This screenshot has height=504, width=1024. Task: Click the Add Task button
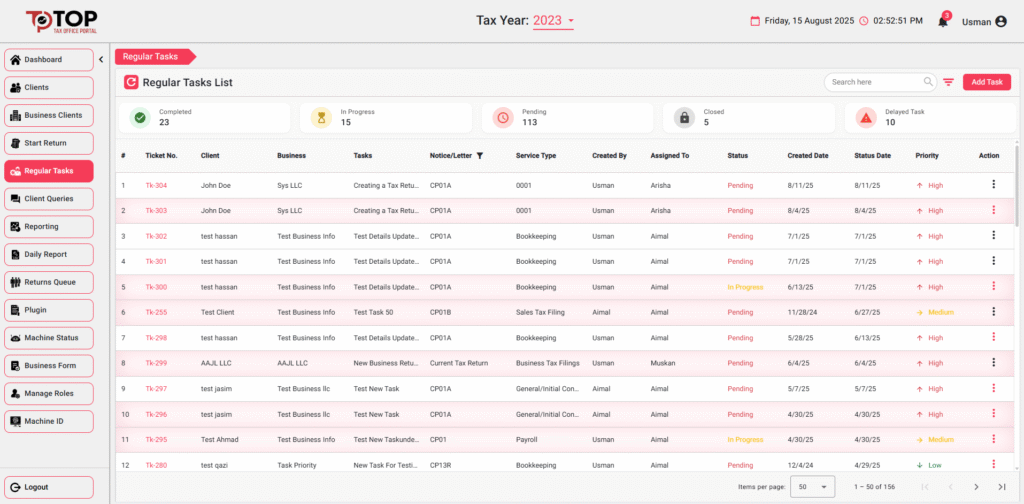986,82
